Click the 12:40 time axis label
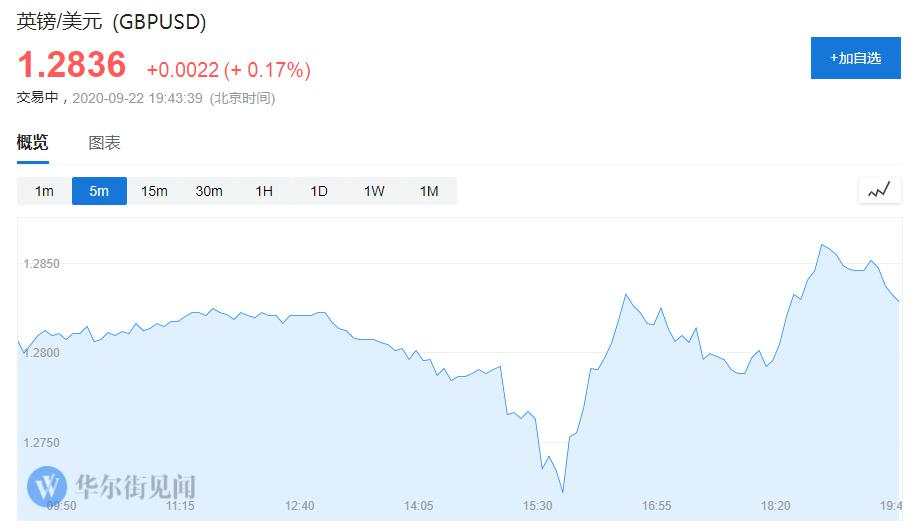This screenshot has width=916, height=531. (x=299, y=506)
